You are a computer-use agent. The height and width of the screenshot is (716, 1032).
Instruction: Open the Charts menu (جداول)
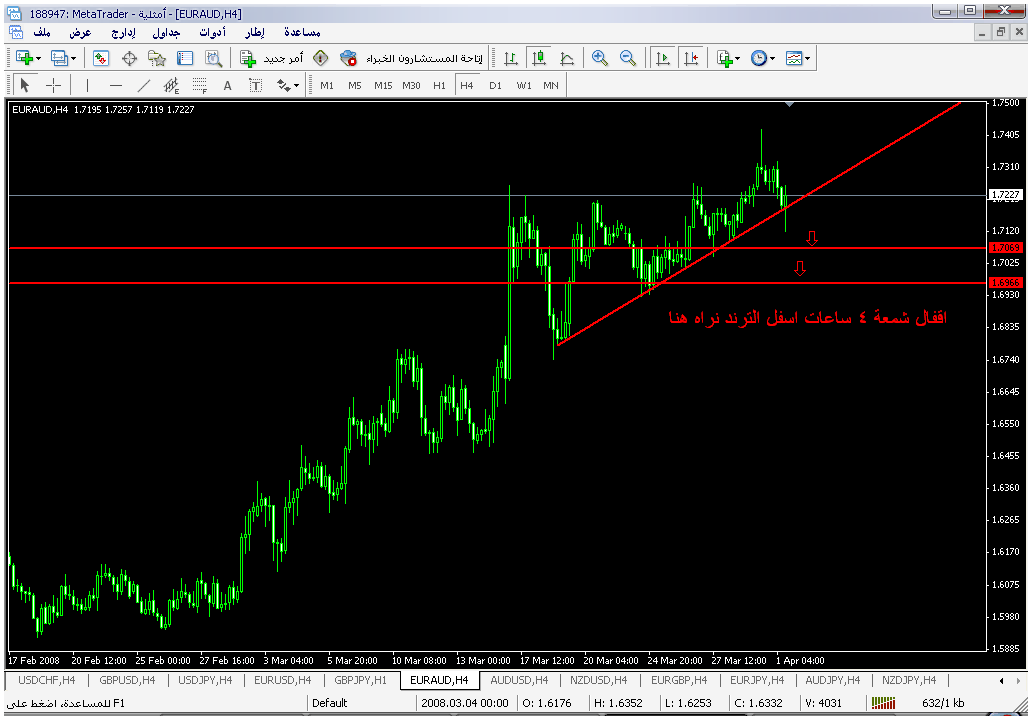pyautogui.click(x=167, y=32)
